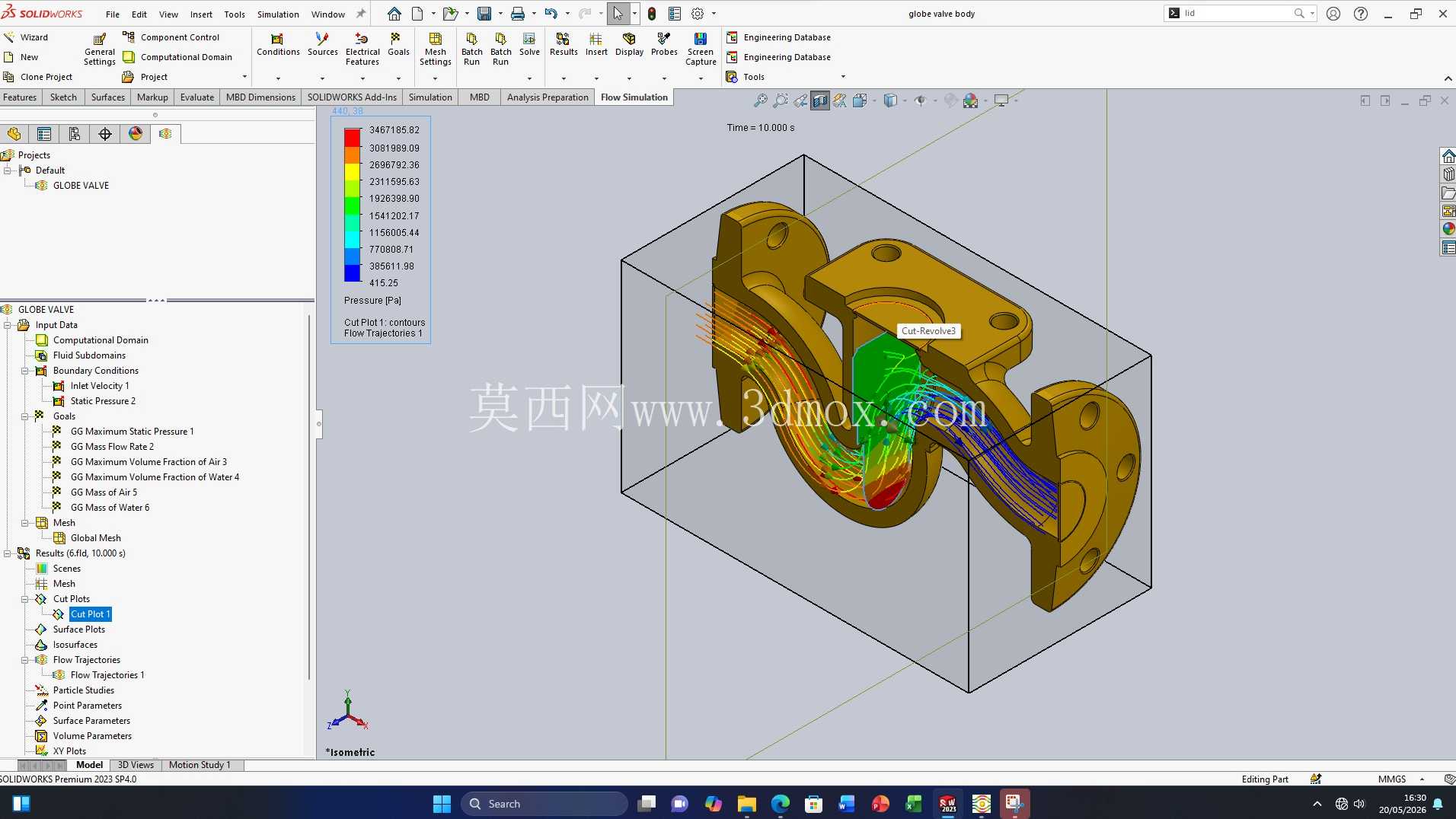This screenshot has height=819, width=1456.
Task: Open the MMGS unit system selector
Action: [x=1400, y=779]
